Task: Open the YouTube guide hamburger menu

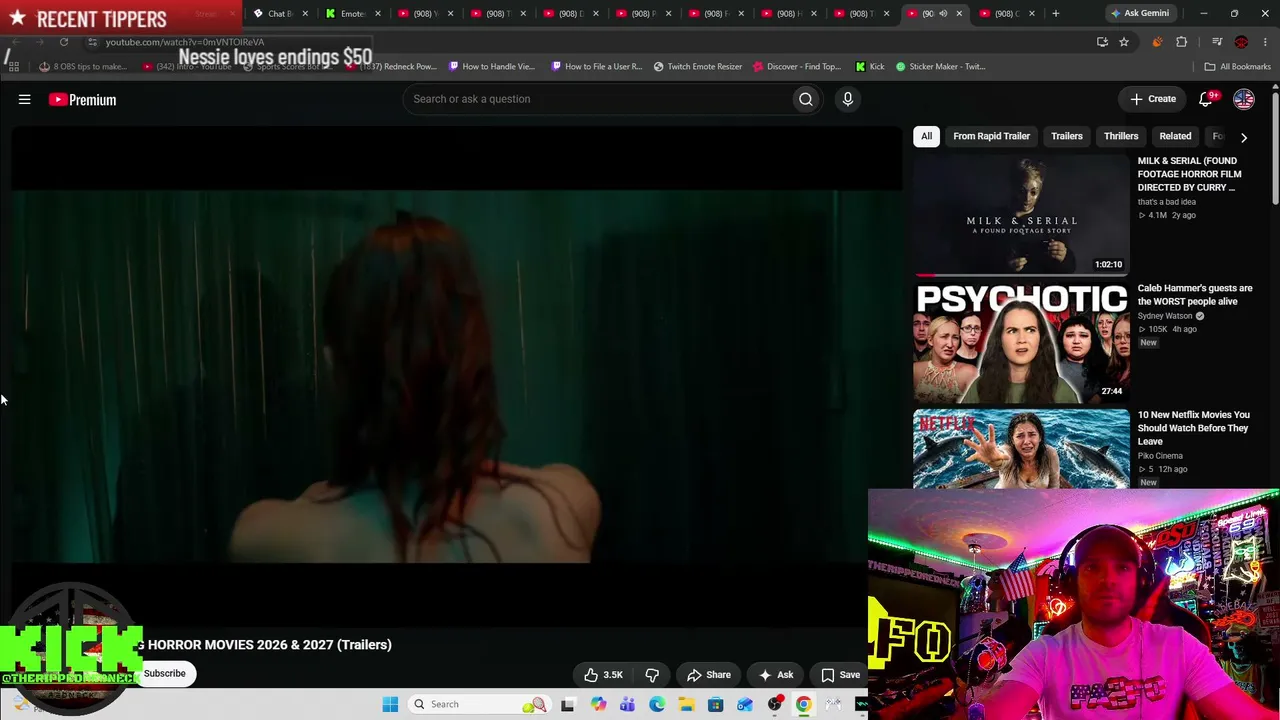Action: [x=25, y=99]
